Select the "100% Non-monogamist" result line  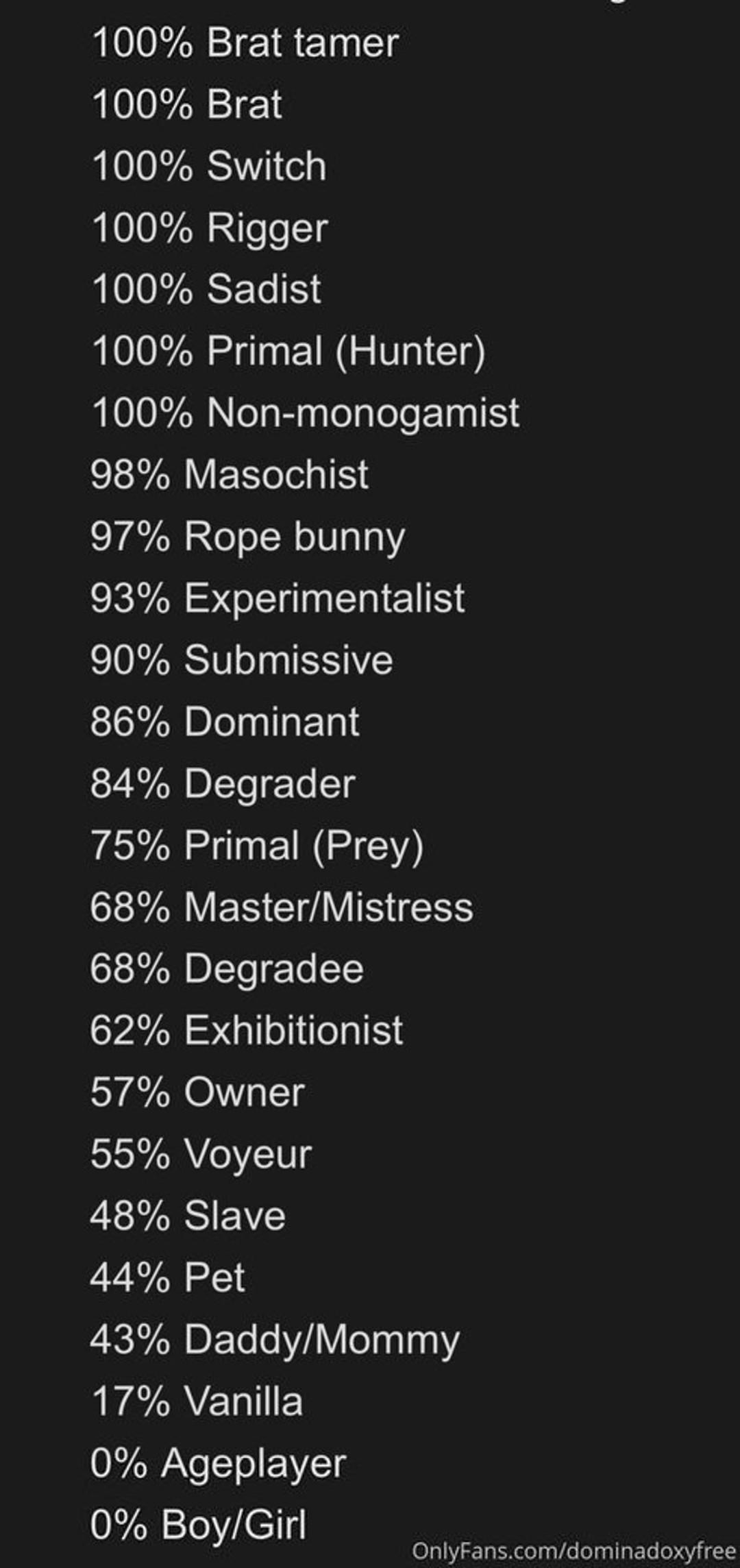(305, 413)
